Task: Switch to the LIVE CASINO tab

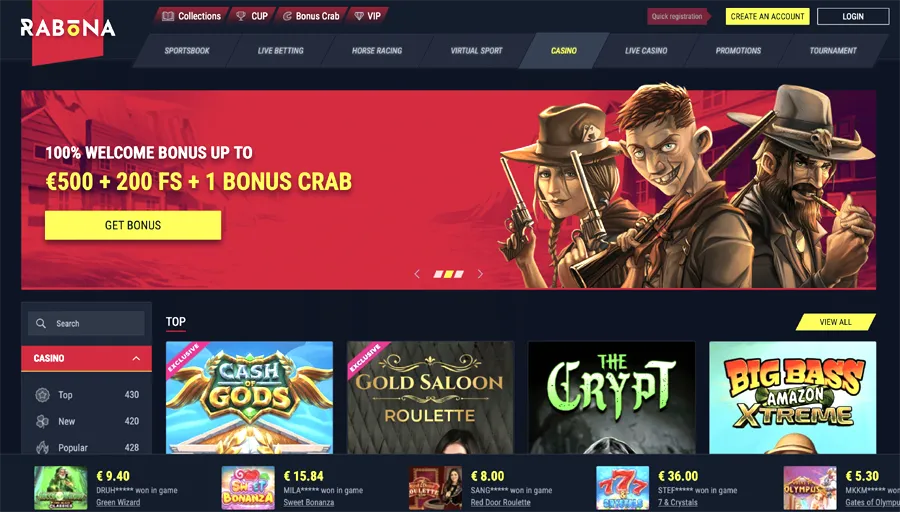Action: tap(646, 51)
